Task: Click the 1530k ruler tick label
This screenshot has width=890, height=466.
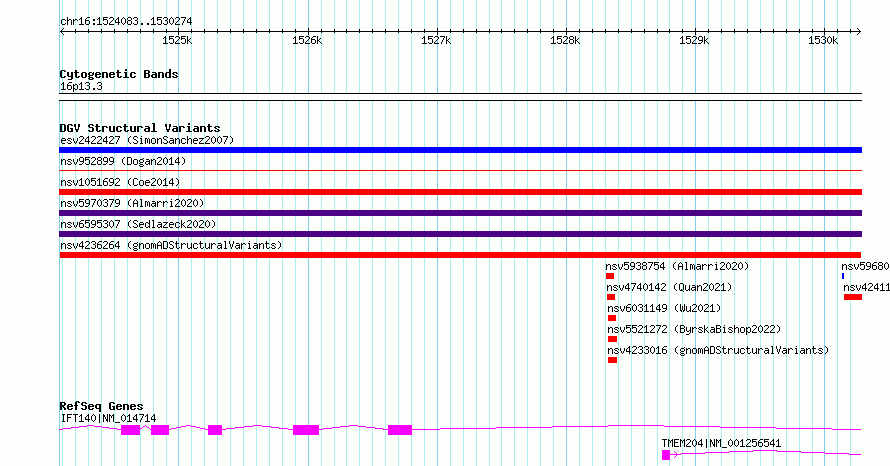Action: point(823,40)
